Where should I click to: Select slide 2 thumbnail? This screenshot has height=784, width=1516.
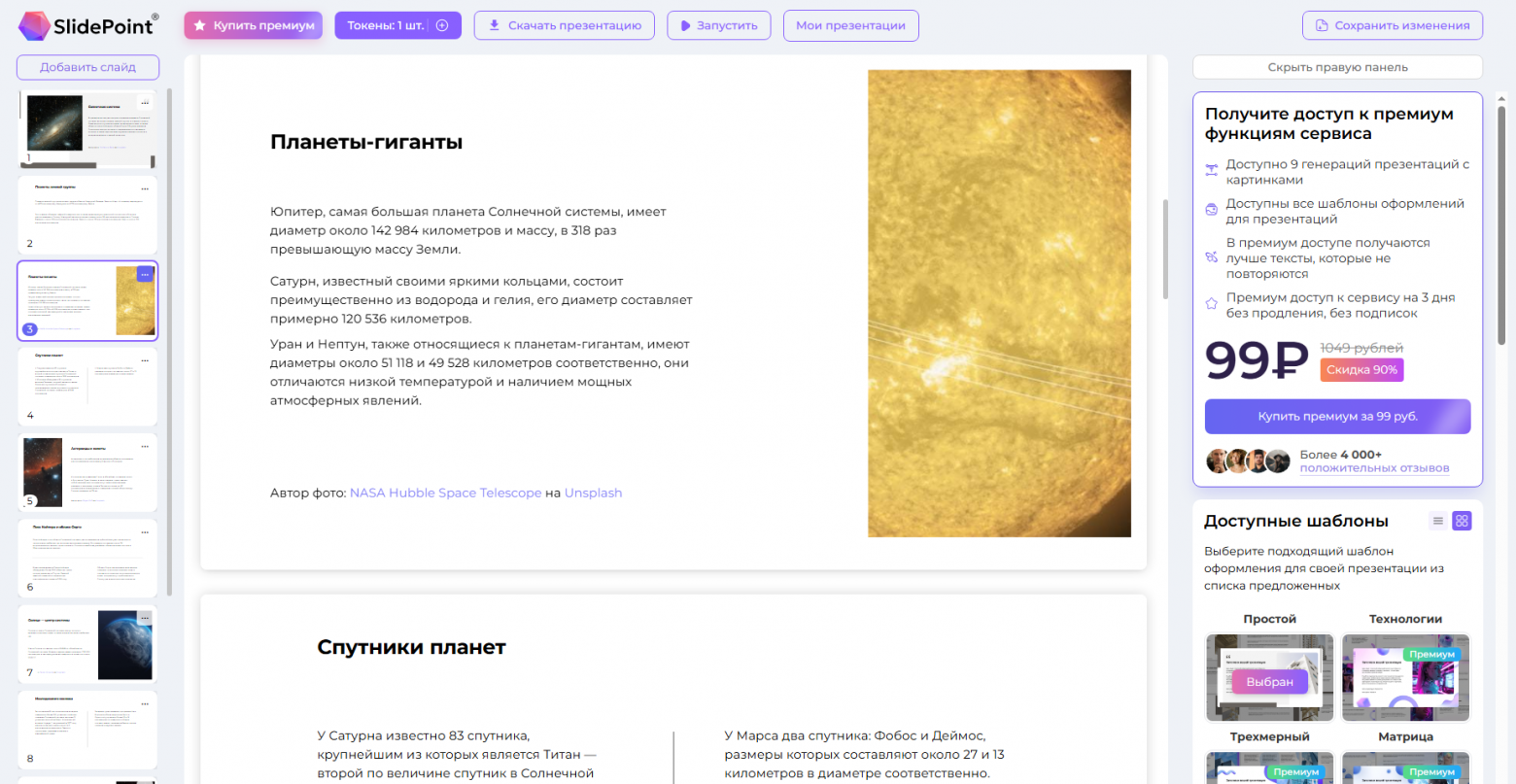pyautogui.click(x=87, y=215)
